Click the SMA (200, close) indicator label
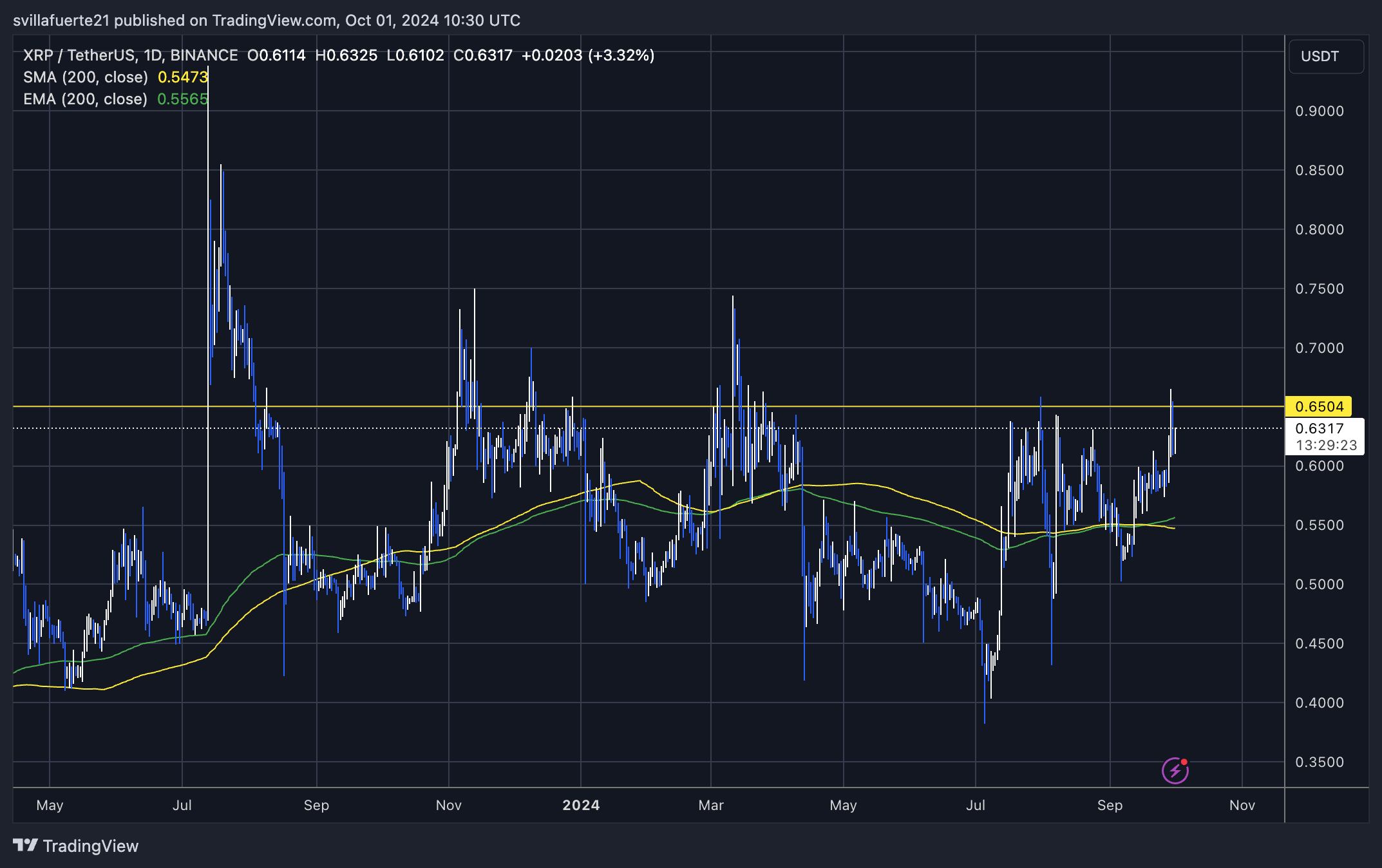Screen dimensions: 1382x868 (x=86, y=77)
